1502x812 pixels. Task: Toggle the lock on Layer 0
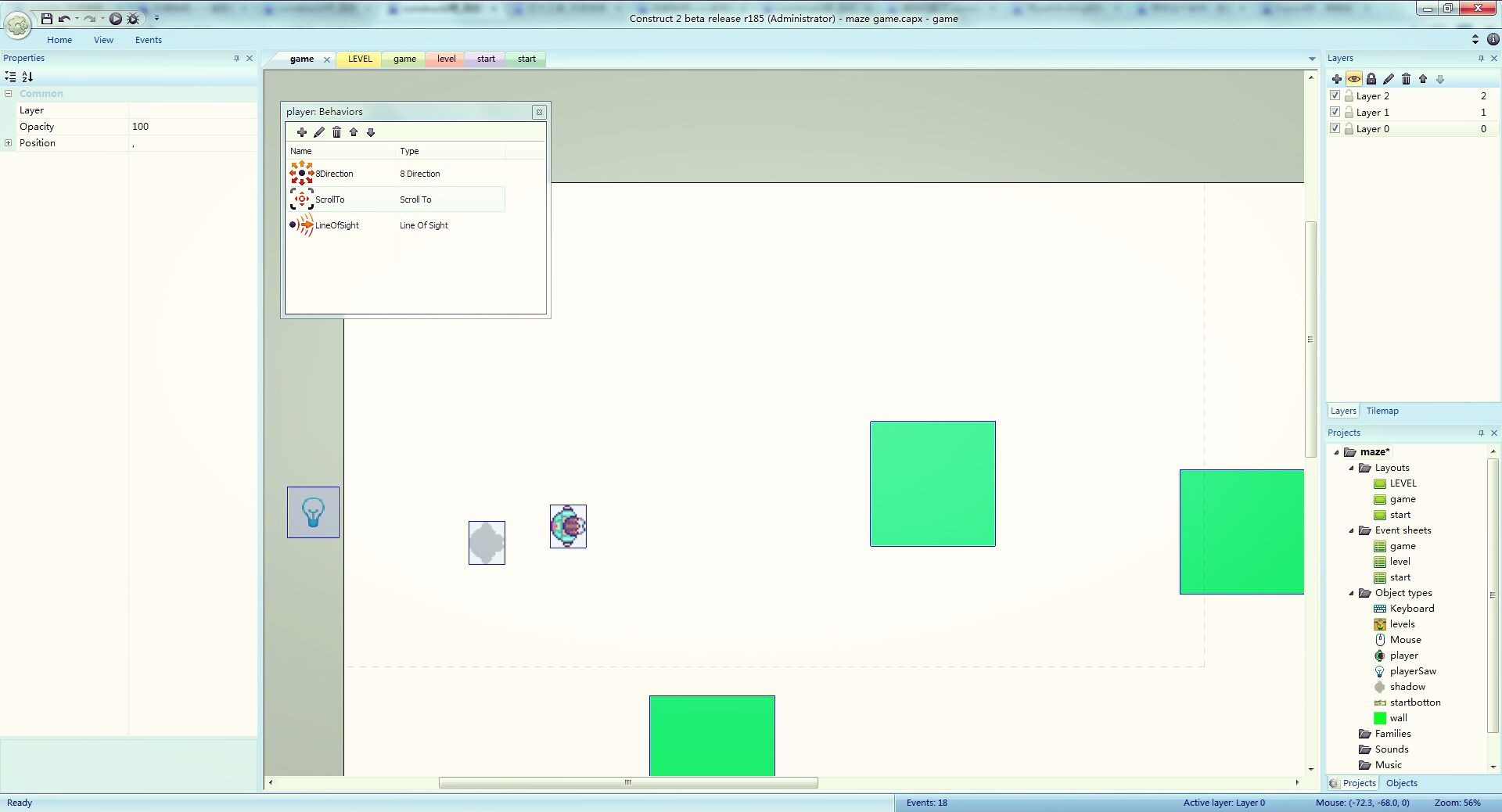[x=1349, y=128]
